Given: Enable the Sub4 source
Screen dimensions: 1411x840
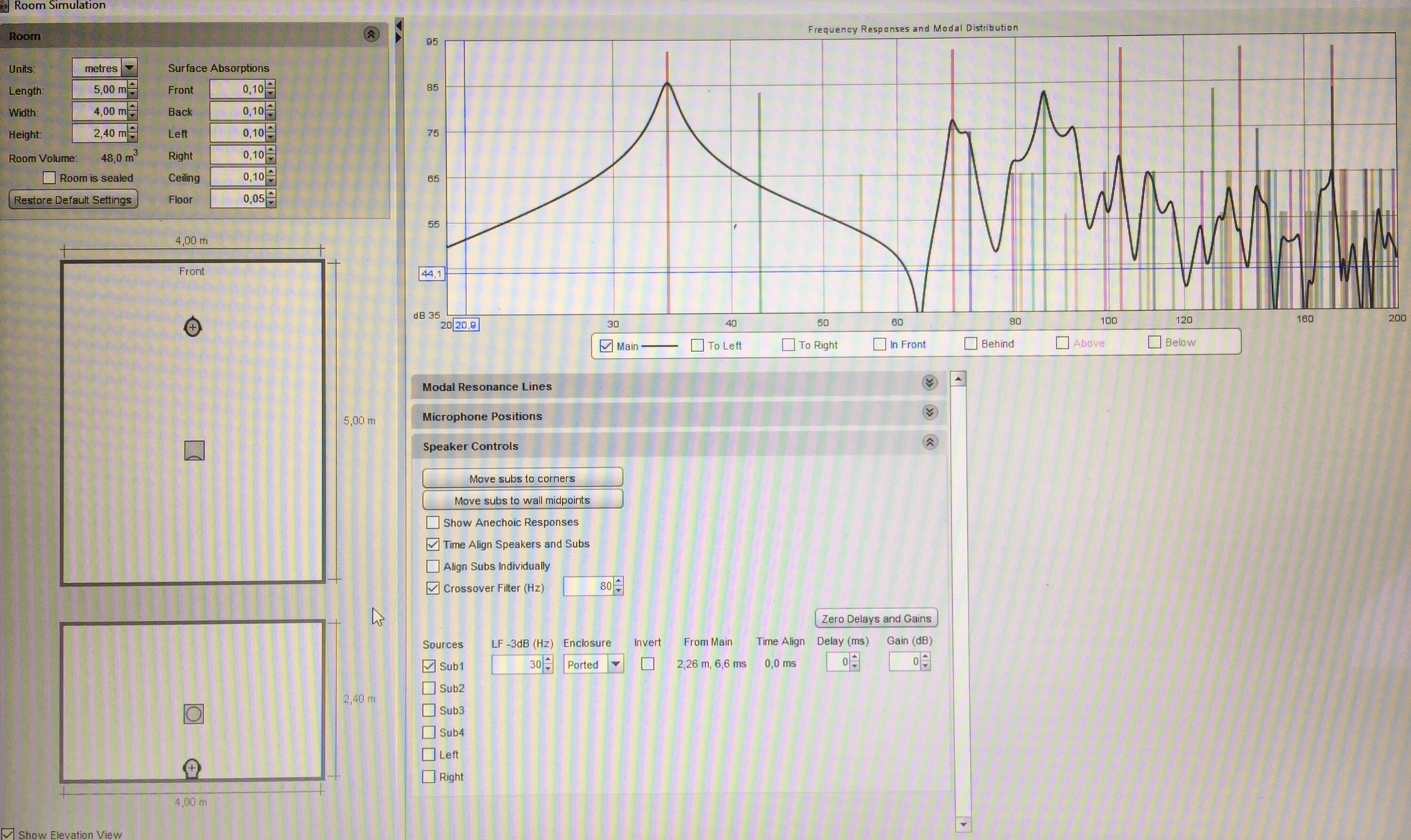Looking at the screenshot, I should 429,732.
